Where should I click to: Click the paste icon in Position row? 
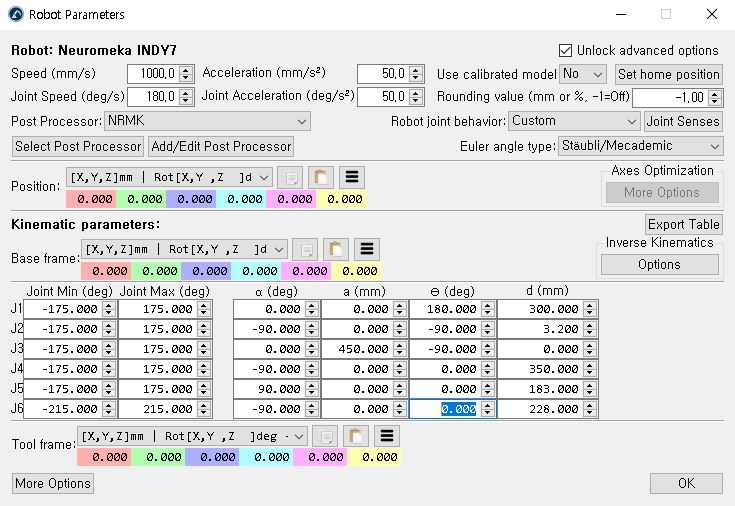[321, 177]
